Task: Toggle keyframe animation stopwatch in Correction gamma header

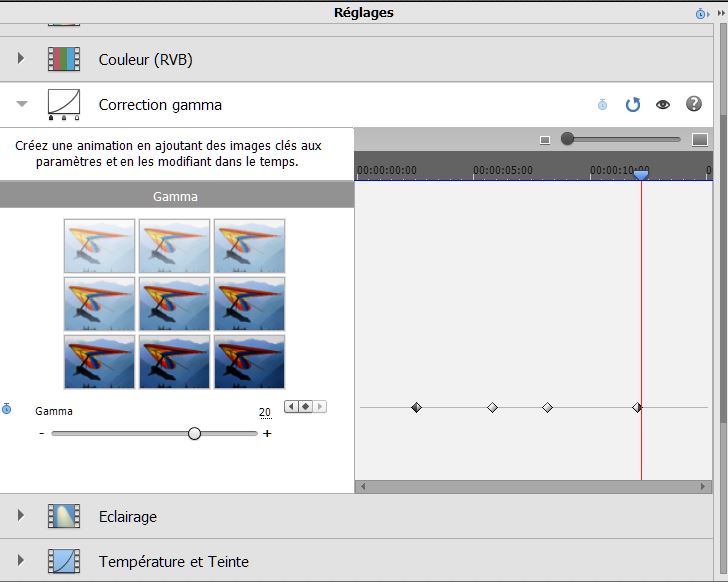Action: coord(602,105)
